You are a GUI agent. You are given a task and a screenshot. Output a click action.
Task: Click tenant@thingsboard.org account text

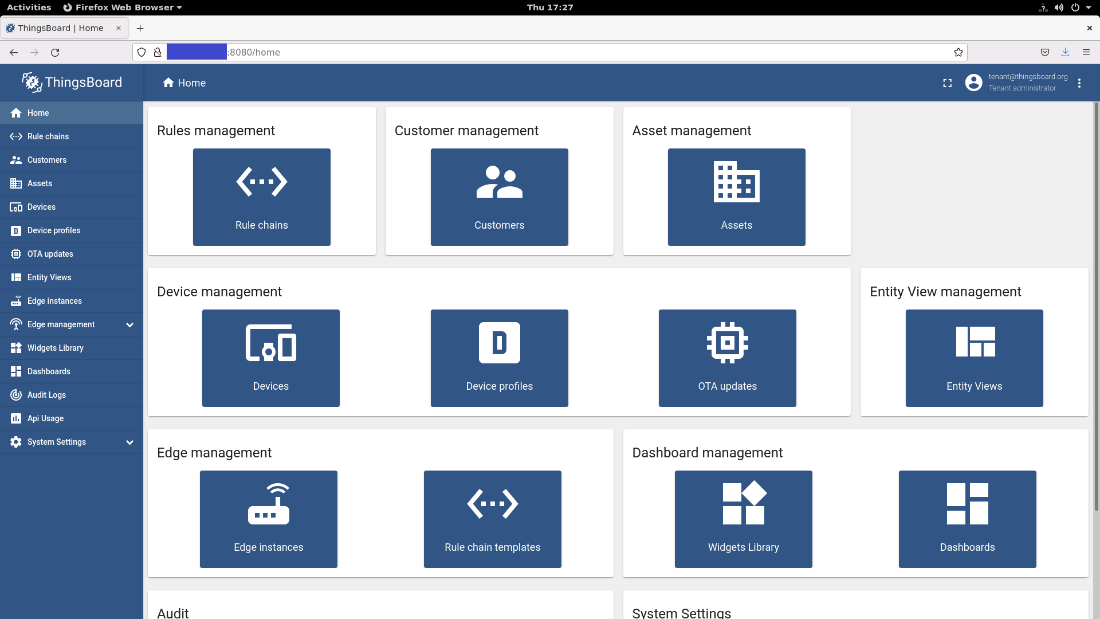click(1028, 76)
